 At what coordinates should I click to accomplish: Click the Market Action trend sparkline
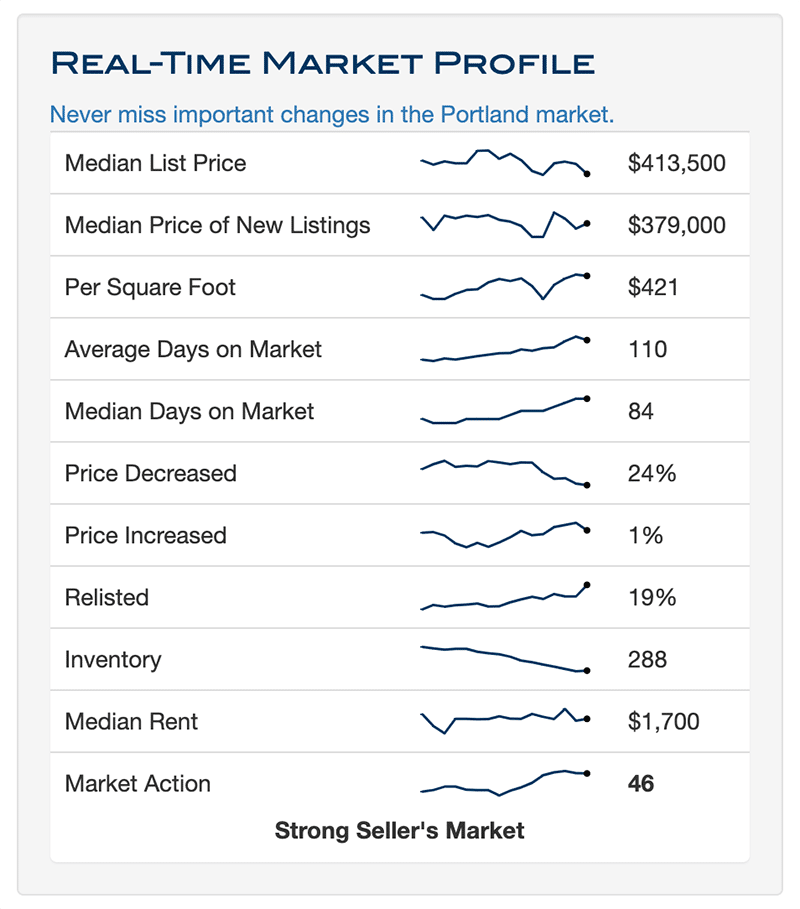coord(505,783)
